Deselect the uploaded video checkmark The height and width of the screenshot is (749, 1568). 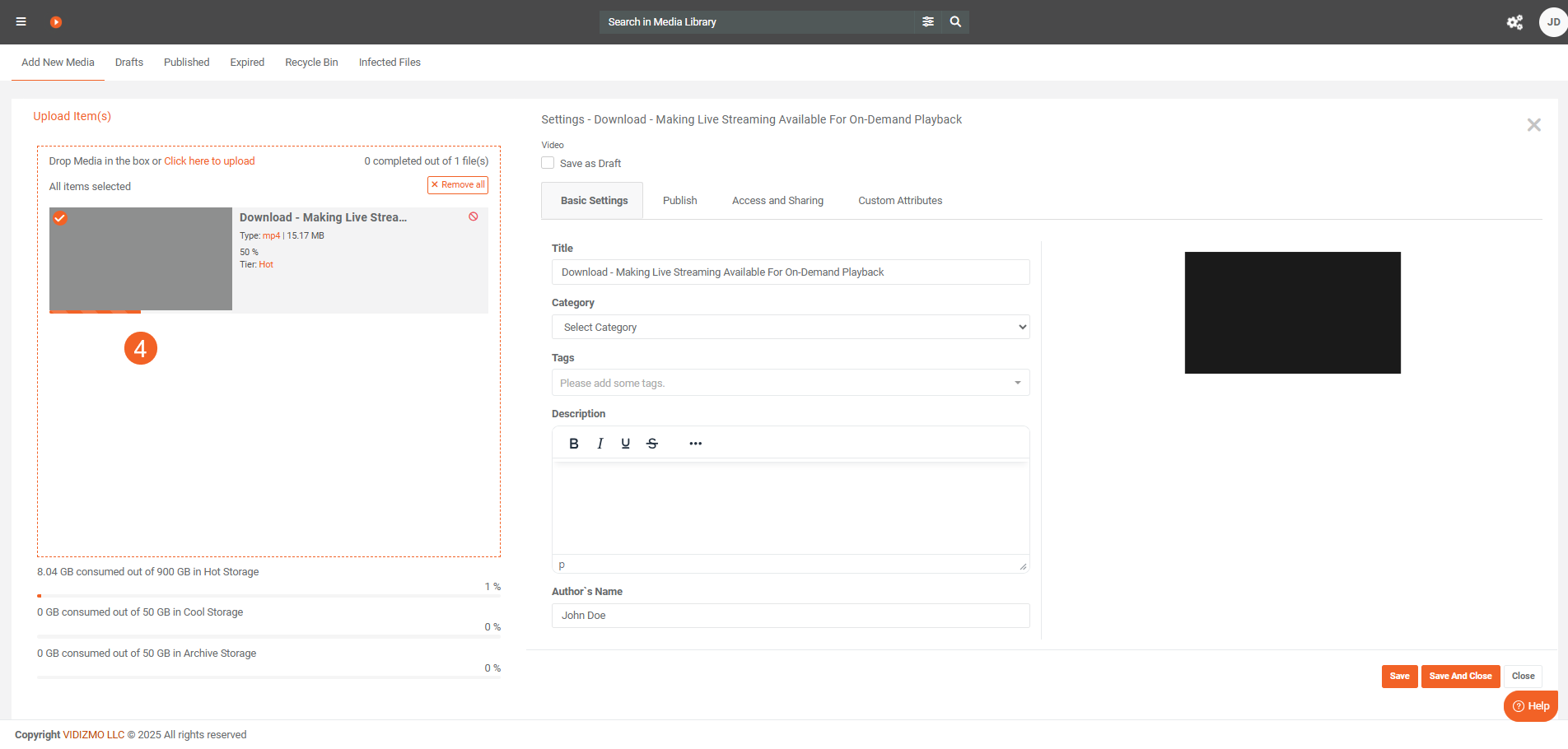click(60, 218)
